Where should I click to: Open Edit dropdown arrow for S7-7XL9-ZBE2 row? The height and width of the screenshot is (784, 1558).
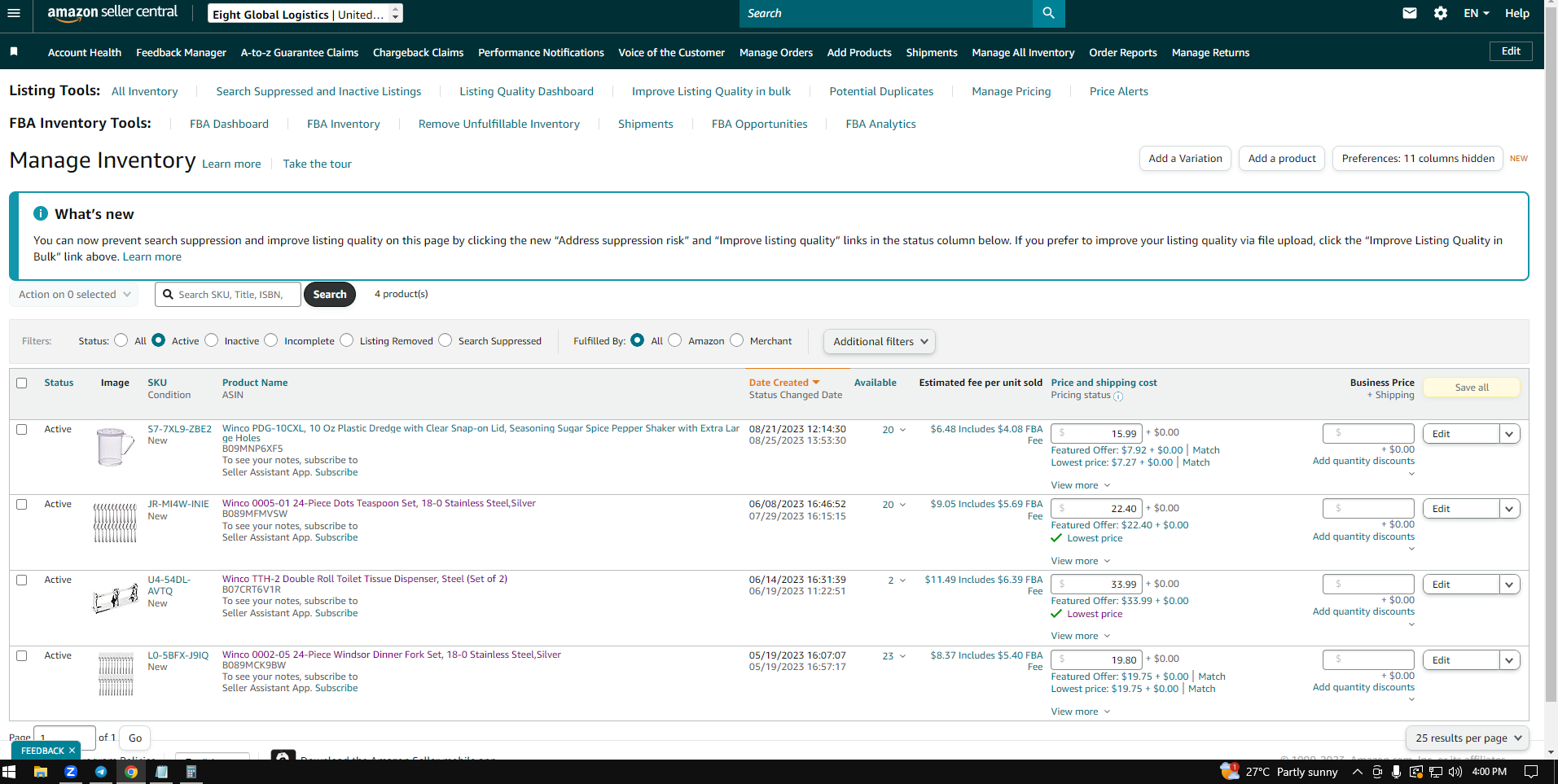pyautogui.click(x=1509, y=434)
